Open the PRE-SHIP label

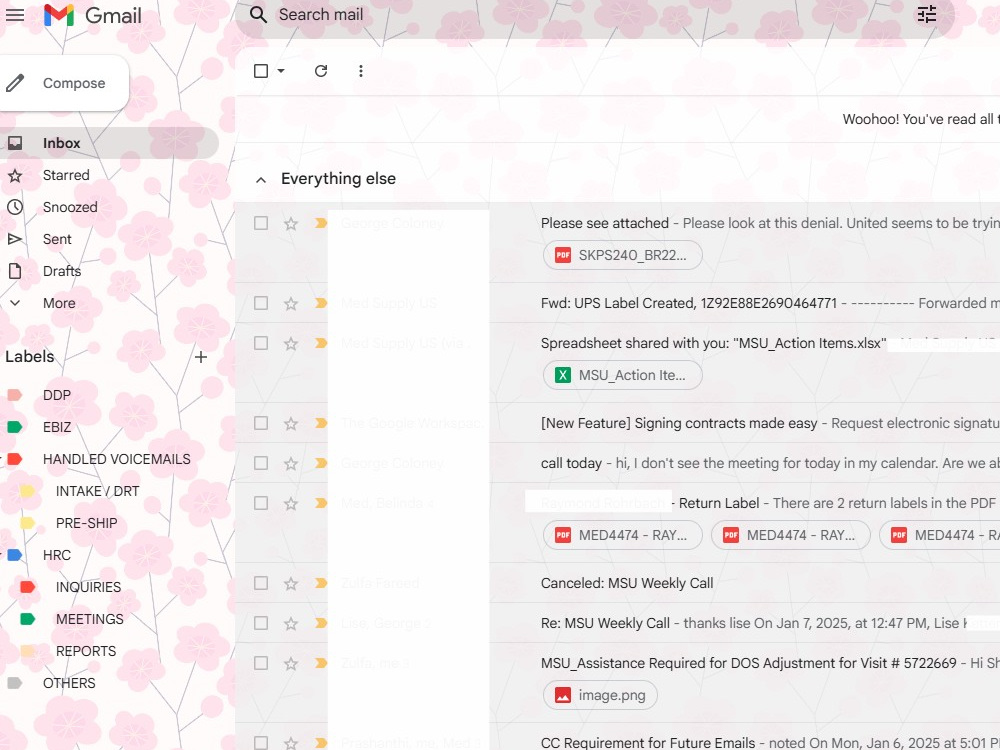(86, 523)
